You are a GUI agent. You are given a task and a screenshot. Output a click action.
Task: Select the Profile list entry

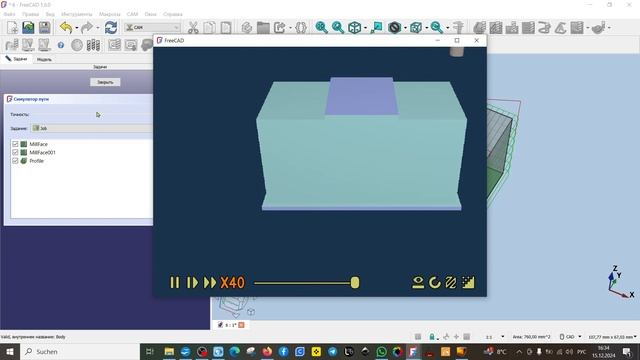pyautogui.click(x=36, y=161)
